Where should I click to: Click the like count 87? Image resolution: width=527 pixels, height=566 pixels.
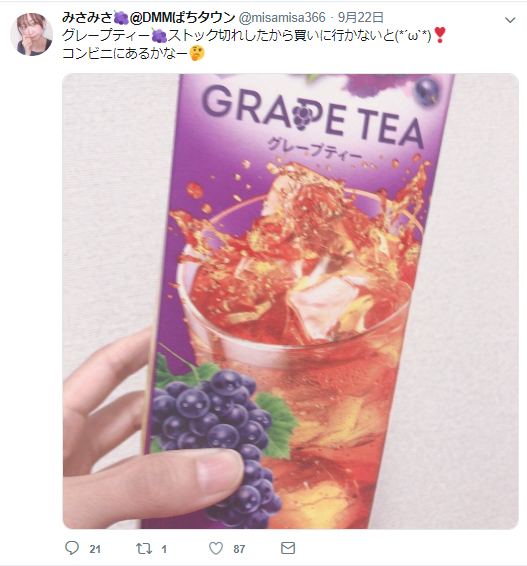239,549
